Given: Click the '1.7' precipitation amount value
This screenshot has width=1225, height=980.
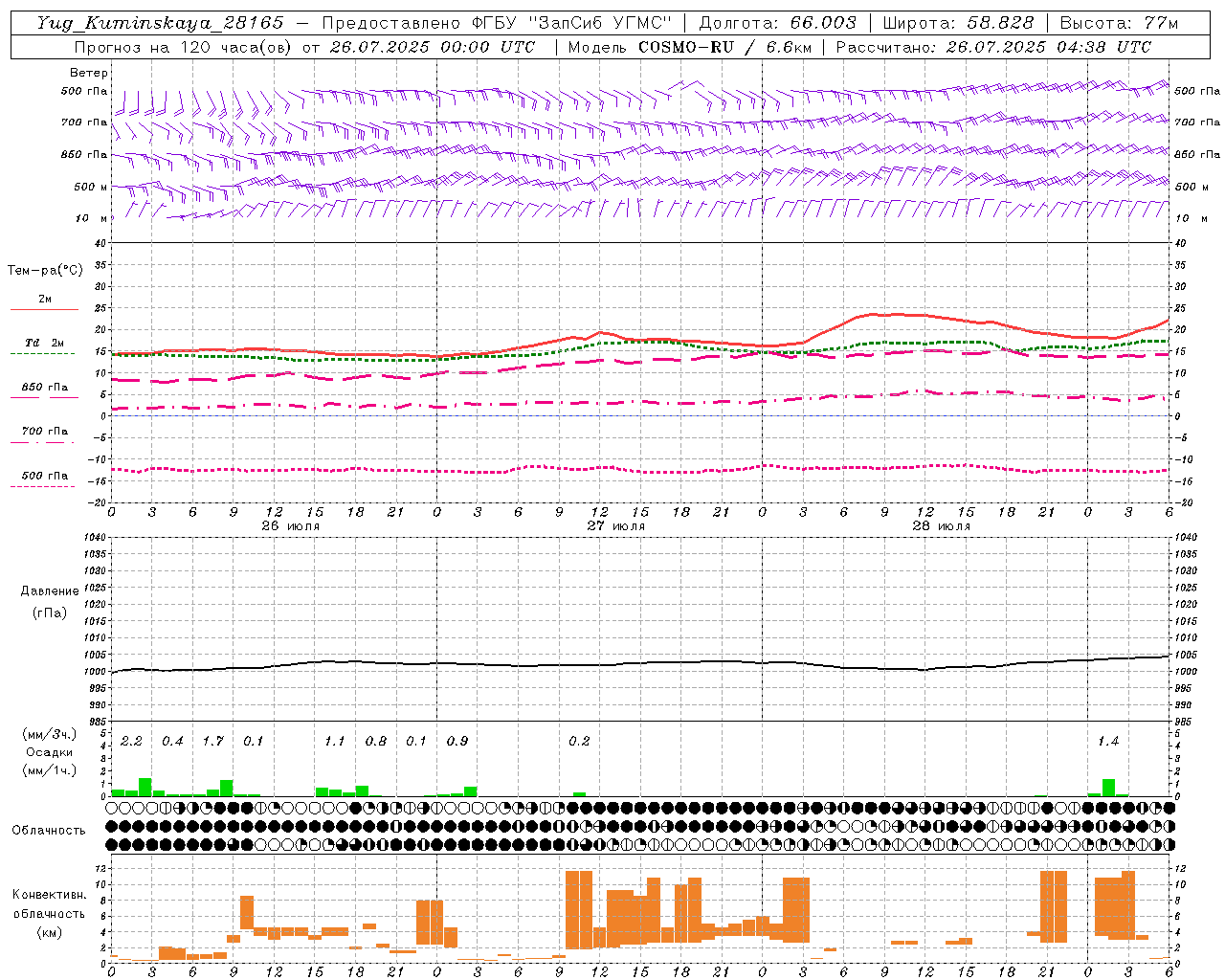Looking at the screenshot, I should (x=212, y=741).
